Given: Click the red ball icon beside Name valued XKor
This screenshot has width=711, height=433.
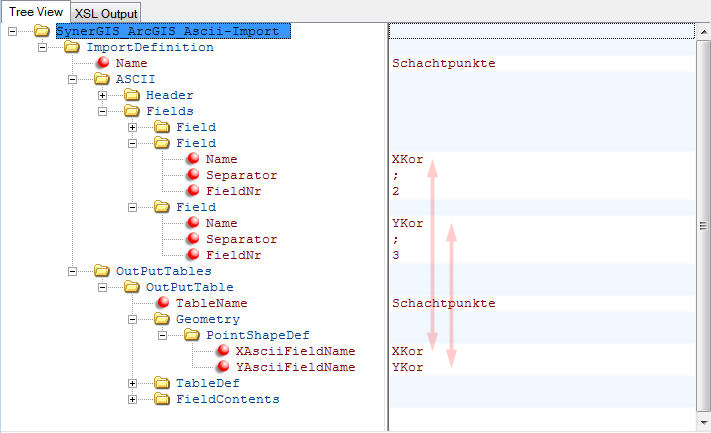Looking at the screenshot, I should point(193,158).
